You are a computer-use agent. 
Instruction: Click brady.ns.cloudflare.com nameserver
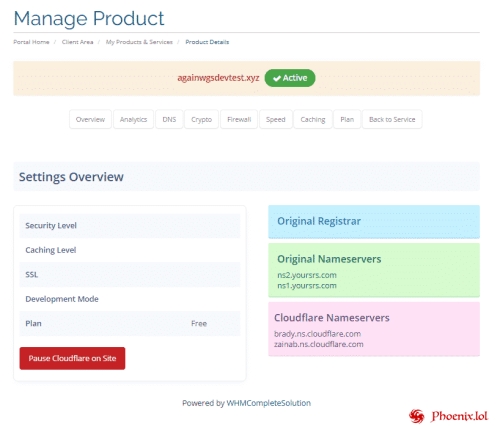pyautogui.click(x=317, y=334)
